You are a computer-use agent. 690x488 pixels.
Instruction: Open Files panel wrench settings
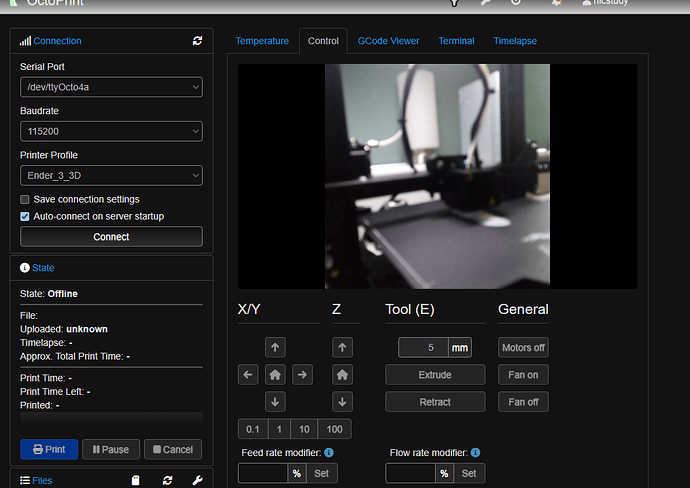[198, 480]
